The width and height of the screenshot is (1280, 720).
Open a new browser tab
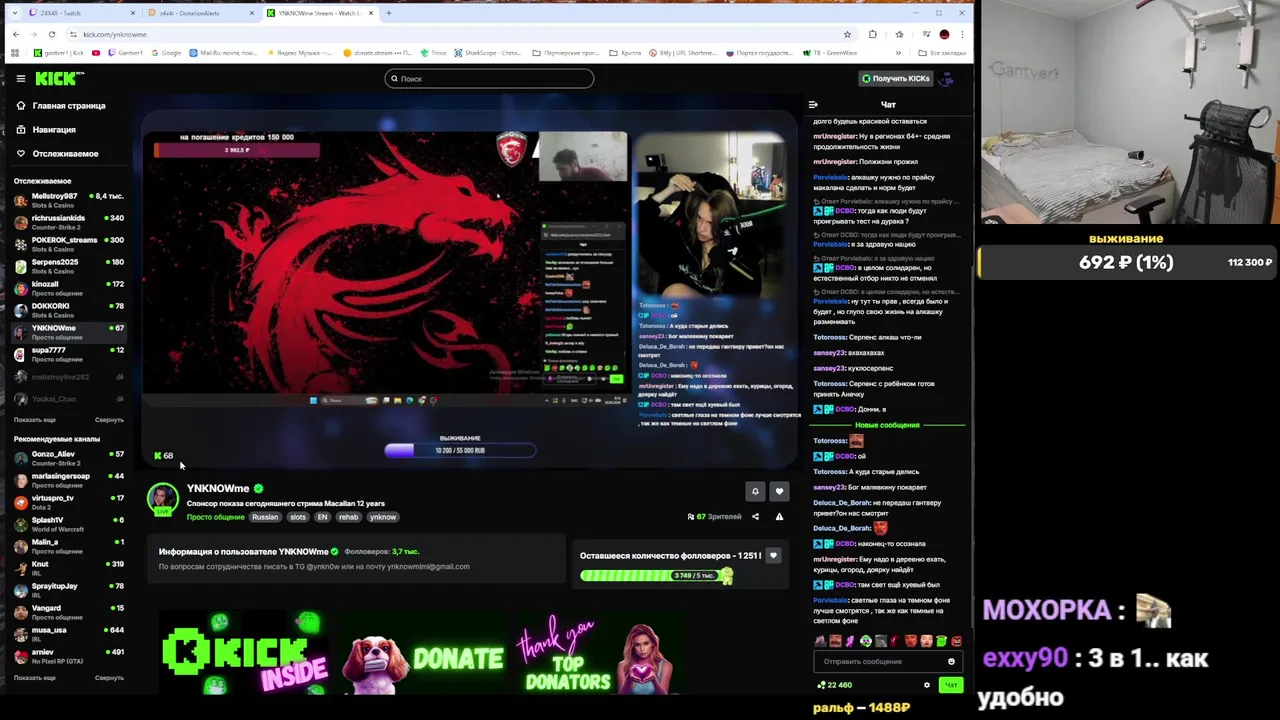389,13
